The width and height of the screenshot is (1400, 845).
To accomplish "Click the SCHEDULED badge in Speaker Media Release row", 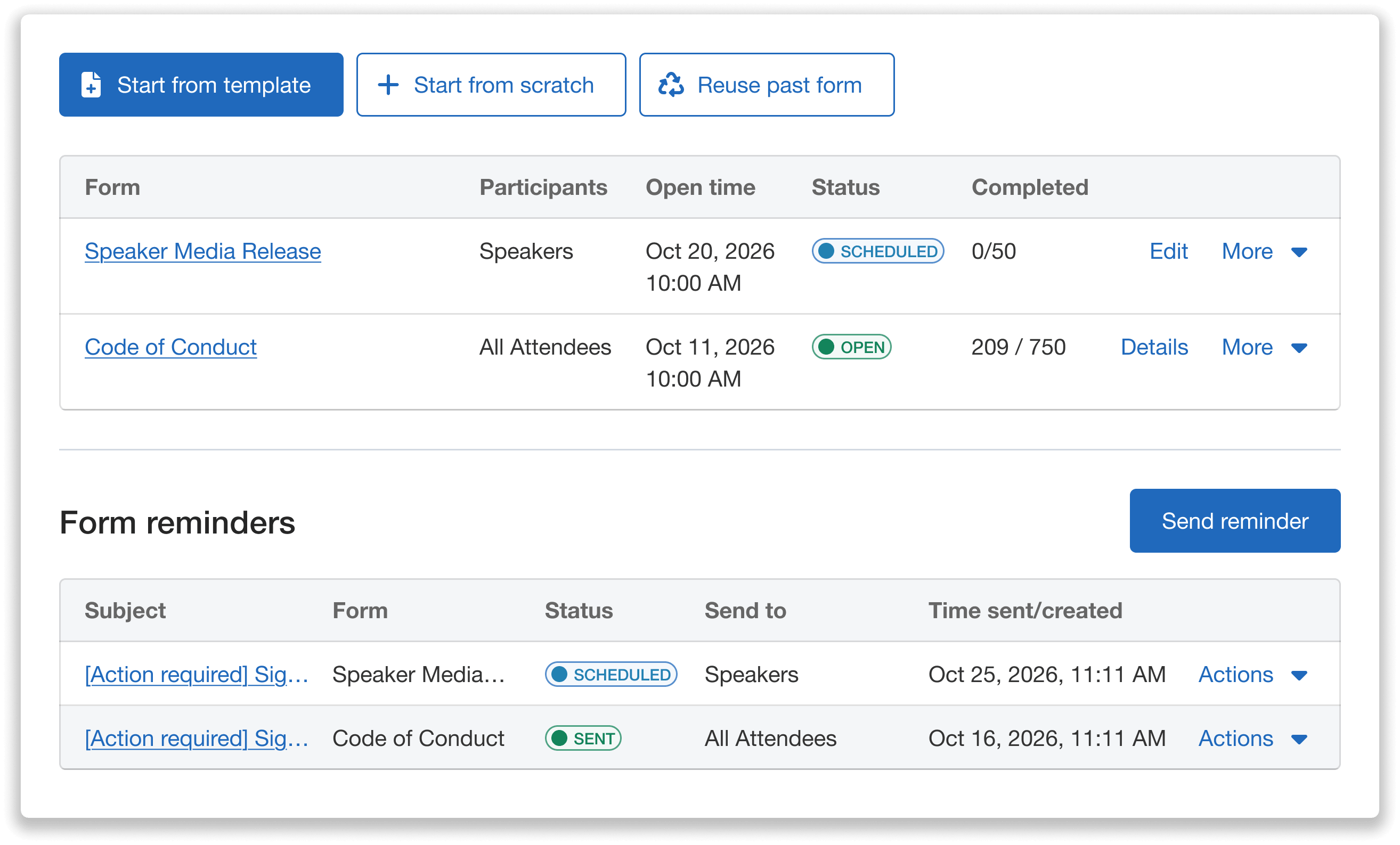I will pyautogui.click(x=878, y=251).
